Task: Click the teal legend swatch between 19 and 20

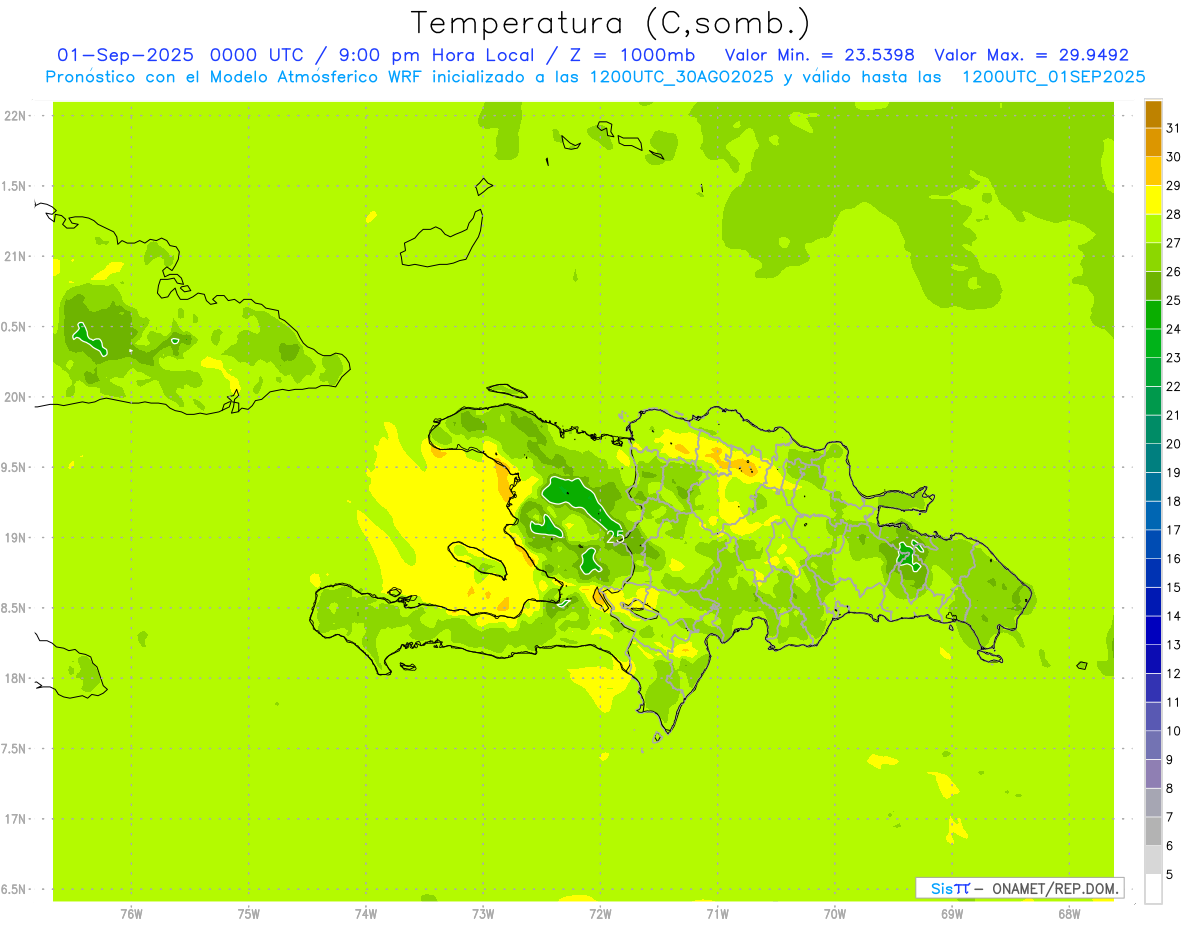Action: 1153,459
